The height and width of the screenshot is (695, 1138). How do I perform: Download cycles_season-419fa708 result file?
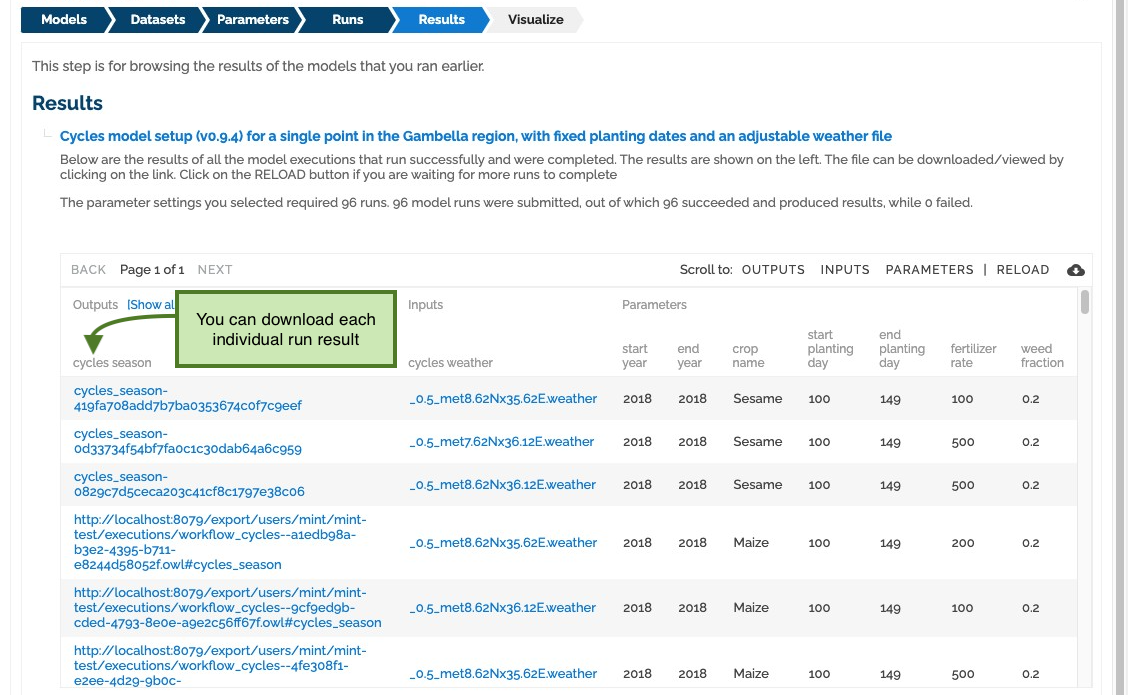[187, 398]
